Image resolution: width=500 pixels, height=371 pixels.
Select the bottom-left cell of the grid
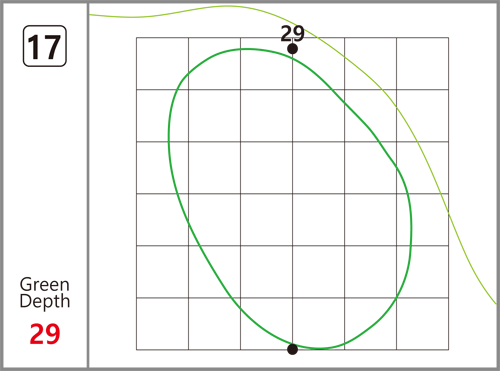162,324
